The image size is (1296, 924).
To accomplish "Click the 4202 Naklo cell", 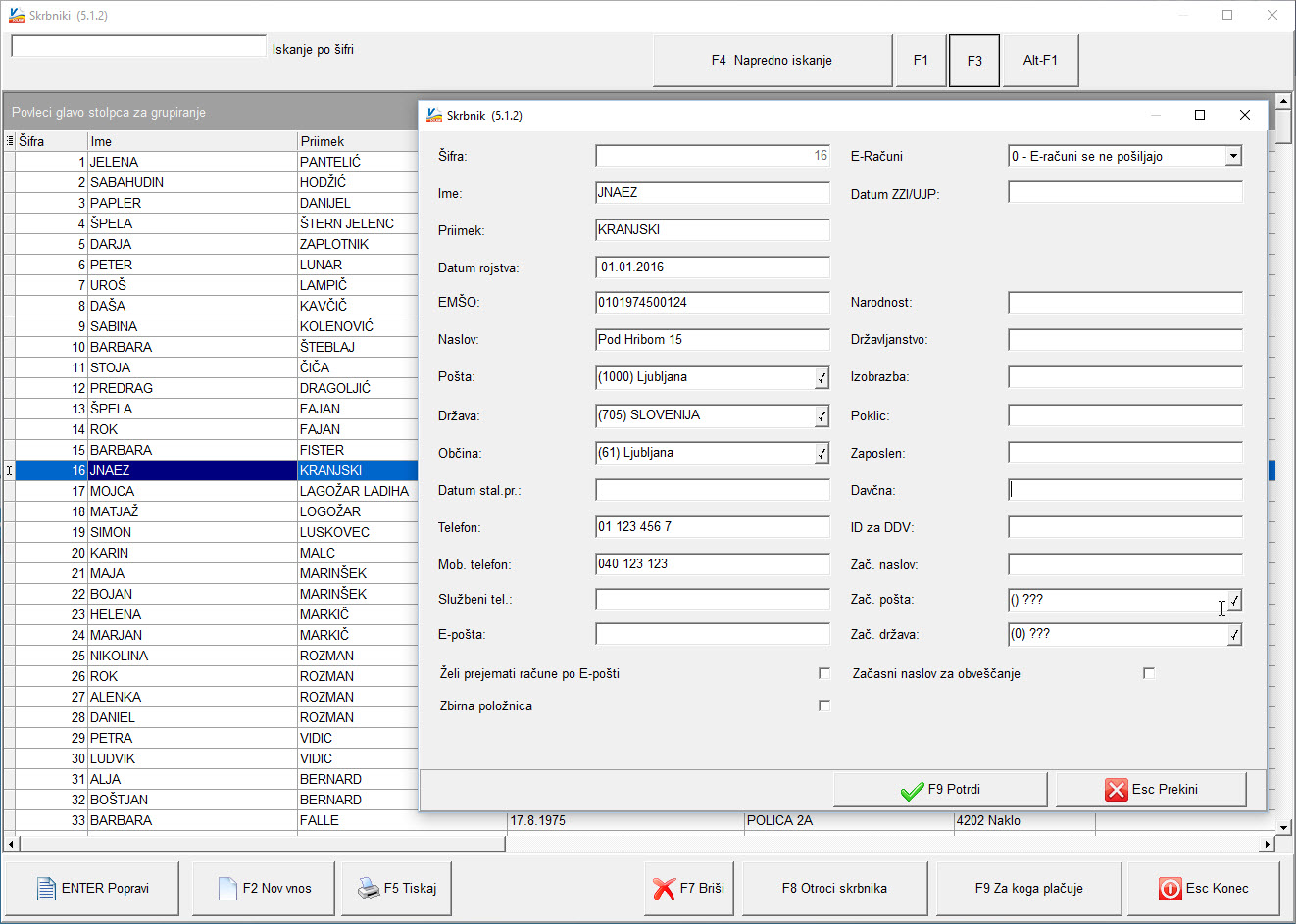I will [1024, 820].
